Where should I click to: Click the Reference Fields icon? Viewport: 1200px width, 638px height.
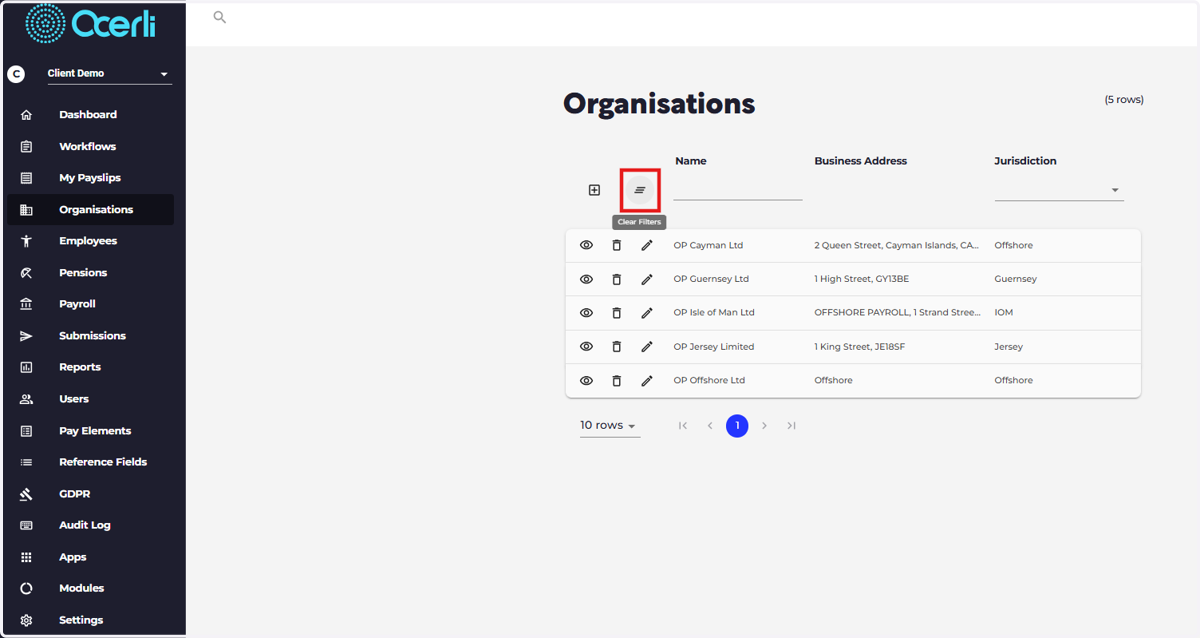tap(26, 462)
